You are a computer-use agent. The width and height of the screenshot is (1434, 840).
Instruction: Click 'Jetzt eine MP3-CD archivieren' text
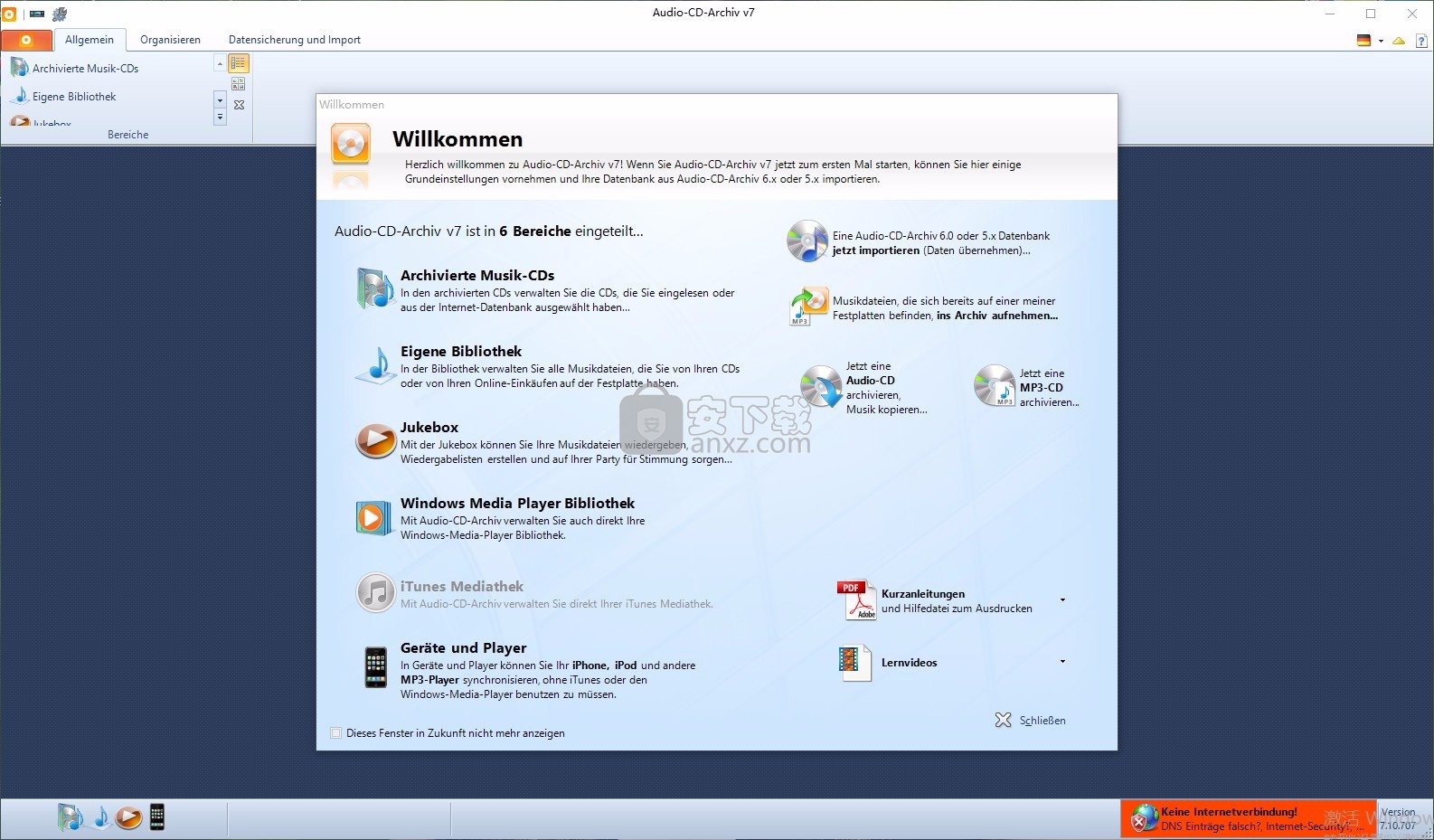pyautogui.click(x=1050, y=388)
